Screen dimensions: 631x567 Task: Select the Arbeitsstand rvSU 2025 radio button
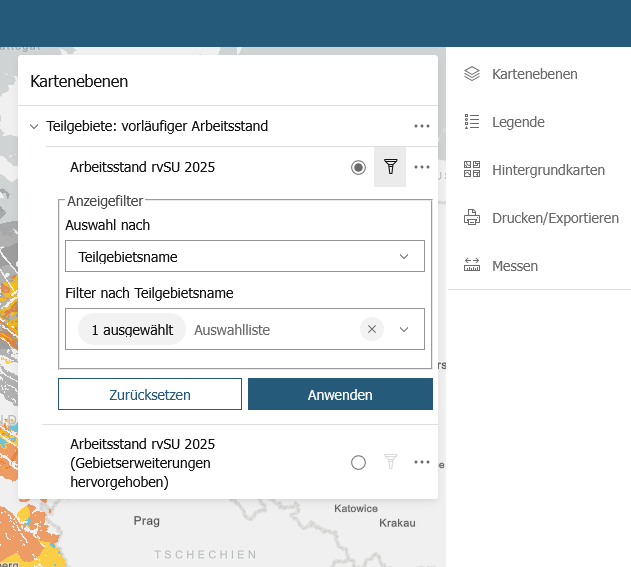[358, 167]
